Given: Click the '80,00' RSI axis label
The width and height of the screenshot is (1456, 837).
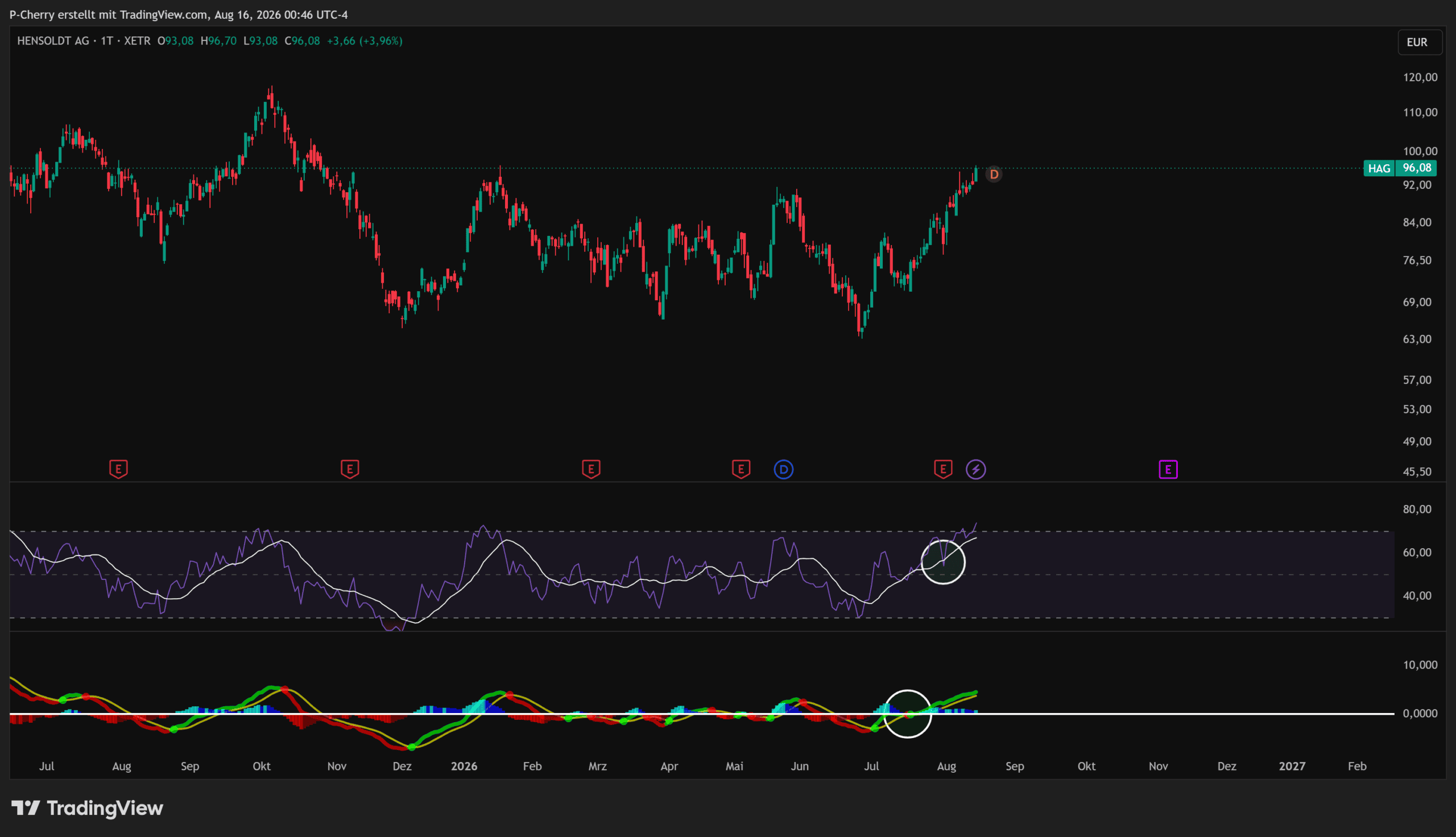Looking at the screenshot, I should (1417, 509).
